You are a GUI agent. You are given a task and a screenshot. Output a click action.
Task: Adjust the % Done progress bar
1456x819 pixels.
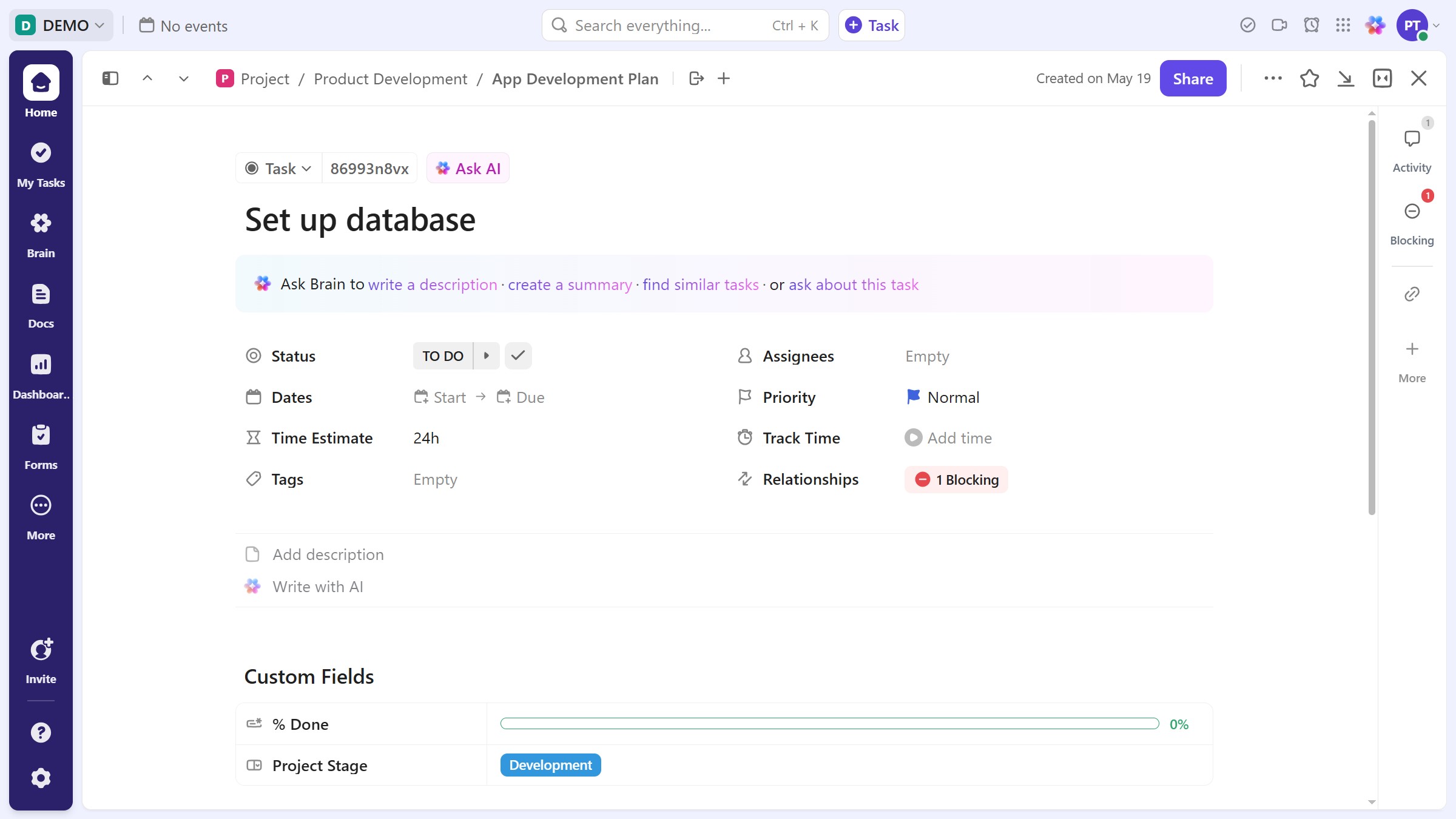click(829, 724)
